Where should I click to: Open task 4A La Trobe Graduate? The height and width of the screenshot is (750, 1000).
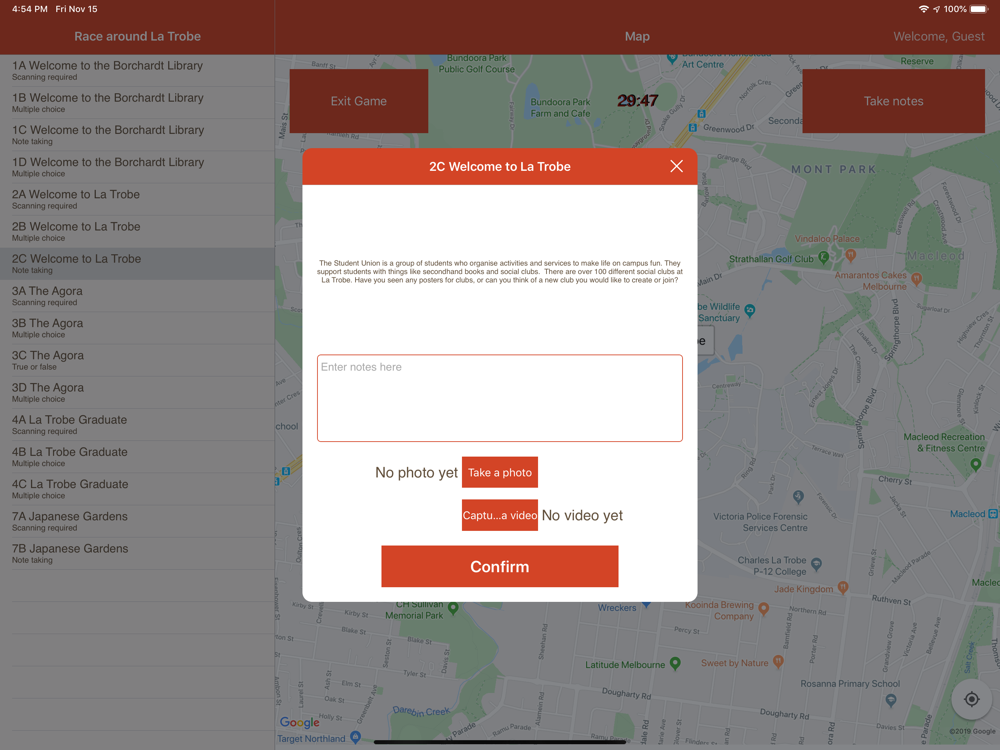pyautogui.click(x=137, y=425)
